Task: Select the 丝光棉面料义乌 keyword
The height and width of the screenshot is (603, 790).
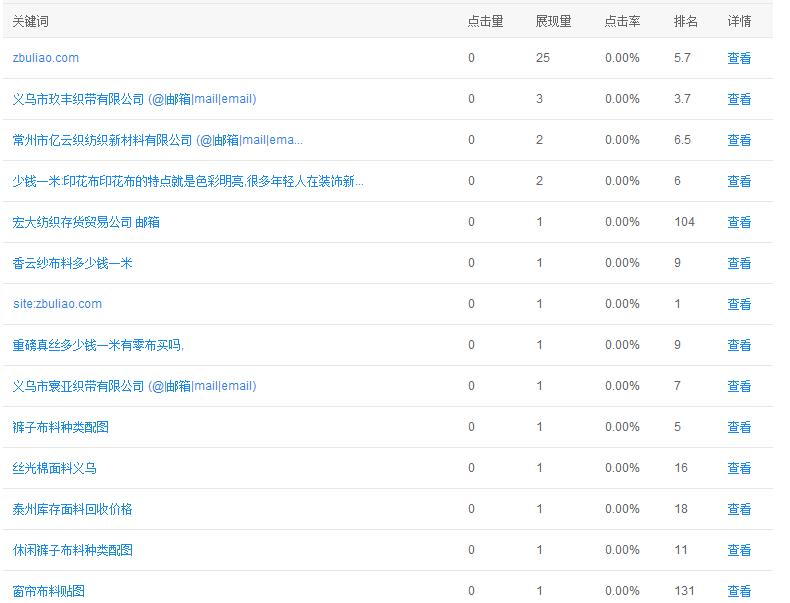Action: point(55,468)
